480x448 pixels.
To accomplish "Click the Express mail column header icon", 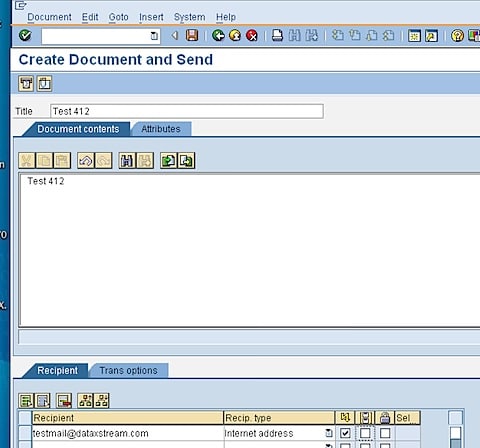I will pyautogui.click(x=345, y=417).
